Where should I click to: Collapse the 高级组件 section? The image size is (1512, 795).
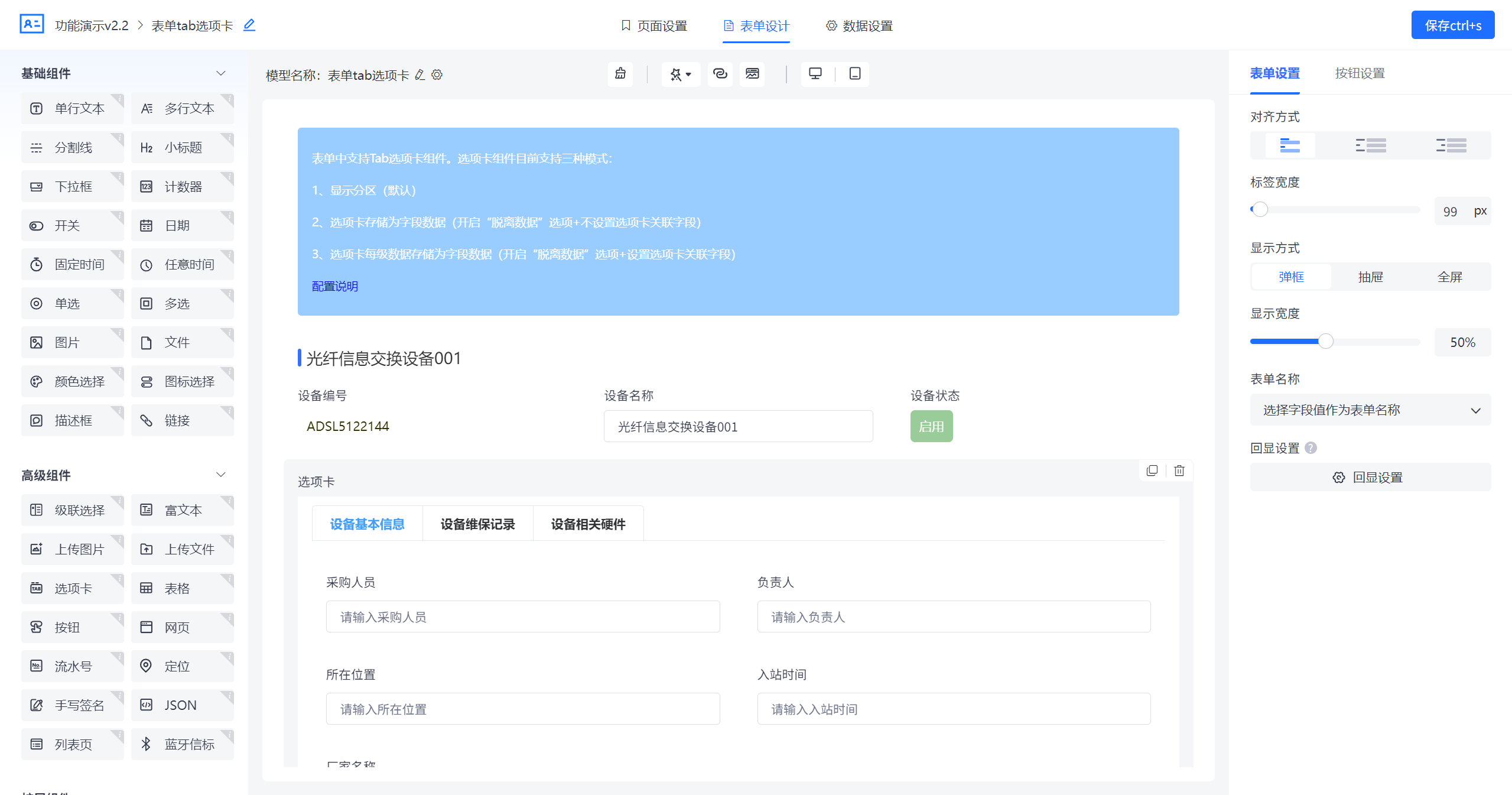click(x=220, y=474)
